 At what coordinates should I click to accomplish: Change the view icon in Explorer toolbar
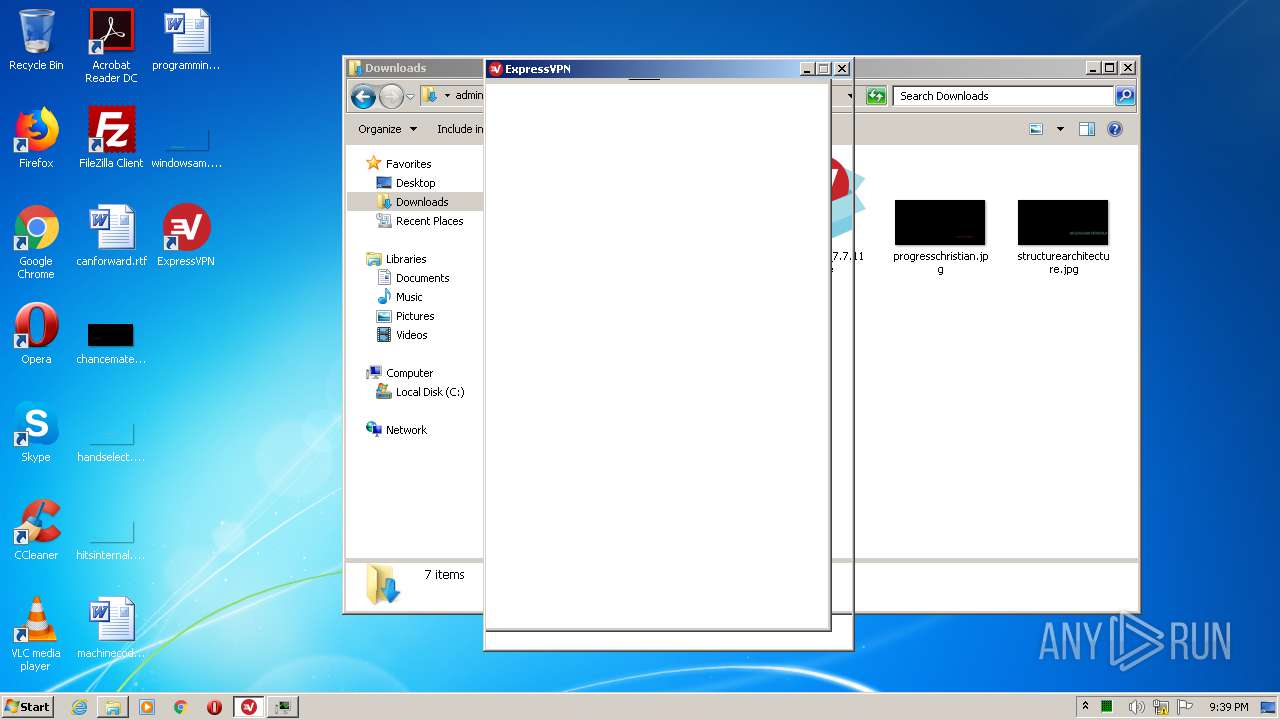(x=1036, y=129)
